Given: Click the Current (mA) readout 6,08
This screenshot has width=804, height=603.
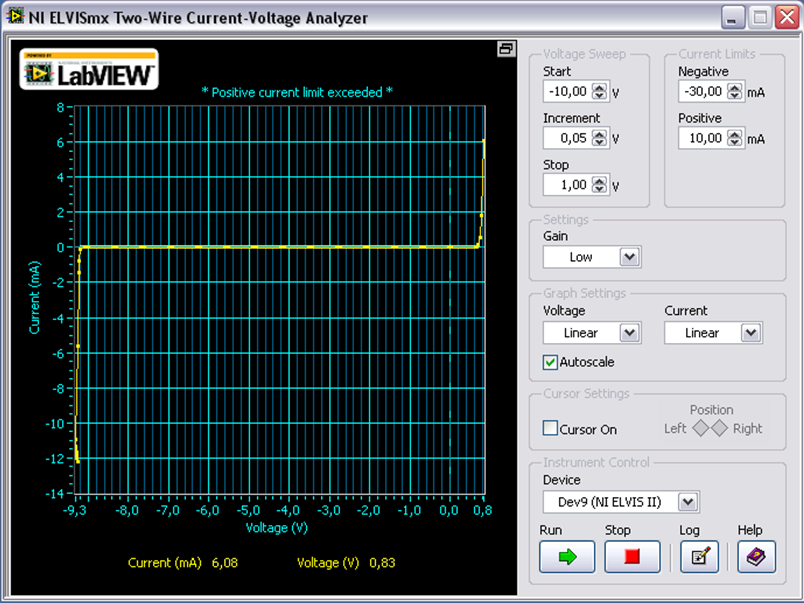Looking at the screenshot, I should pyautogui.click(x=225, y=563).
